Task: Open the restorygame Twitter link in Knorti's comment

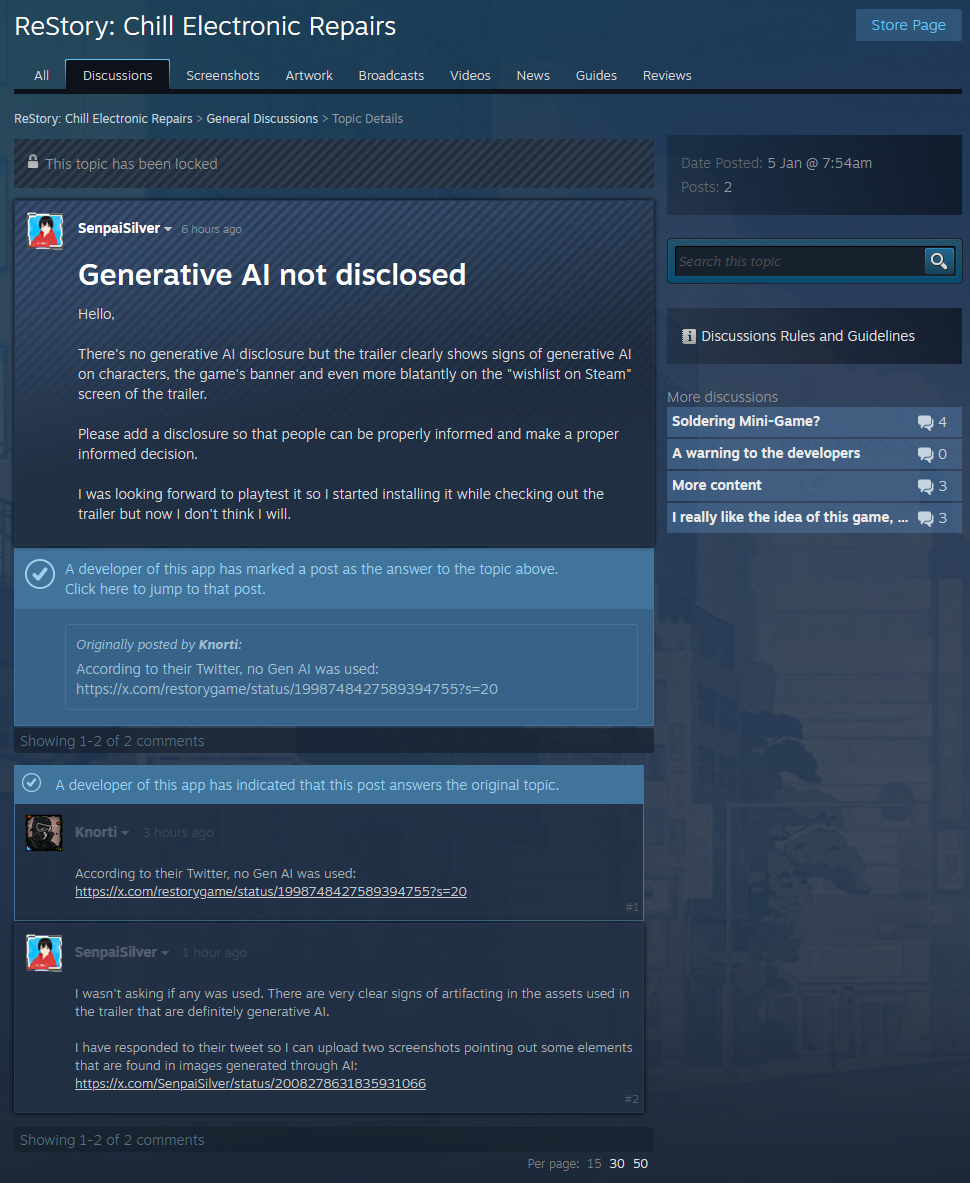Action: pos(270,891)
